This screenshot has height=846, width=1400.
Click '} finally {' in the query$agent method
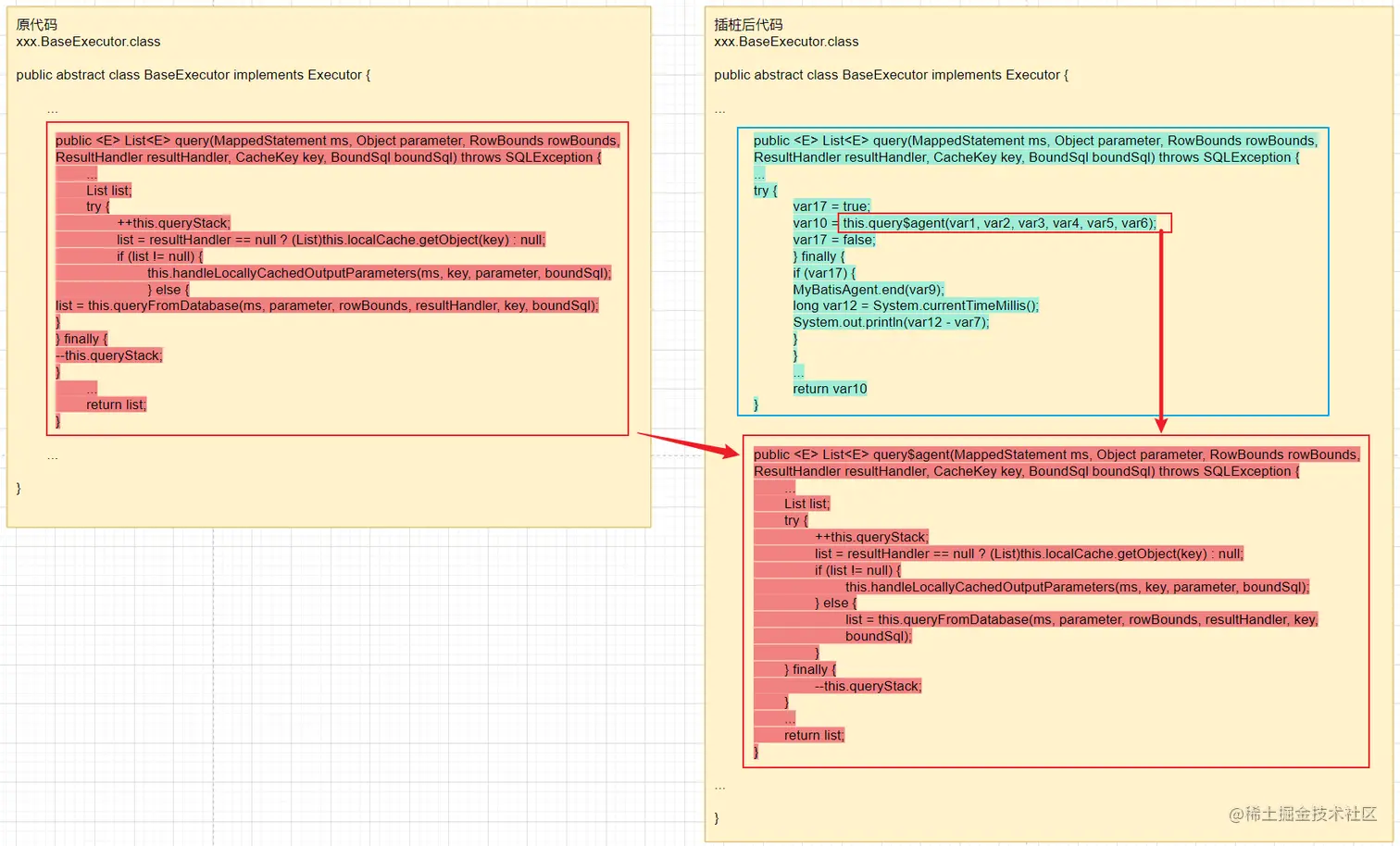[810, 669]
